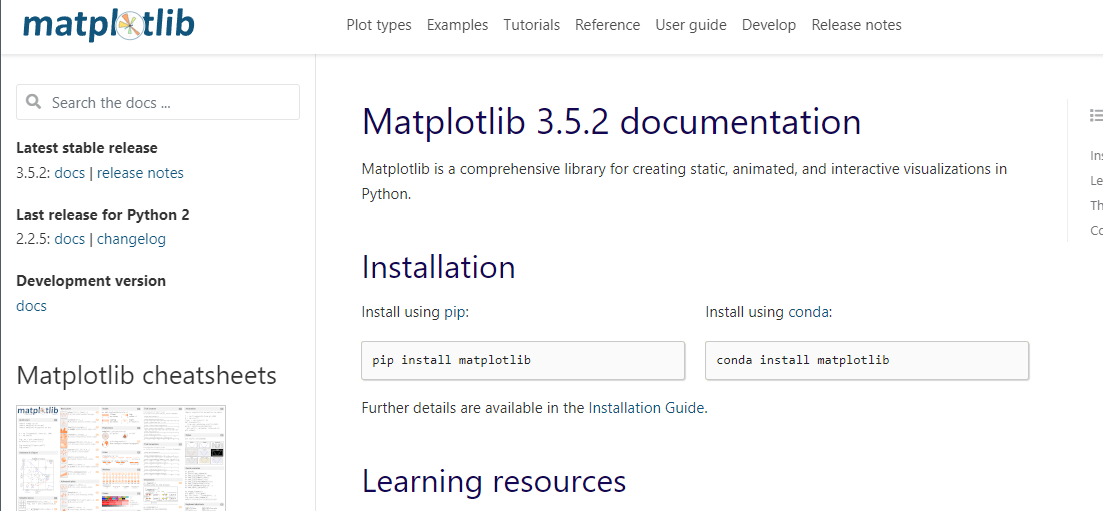Open the Matplotlib cheatsheets thumbnail
This screenshot has height=511, width=1103.
(121, 458)
